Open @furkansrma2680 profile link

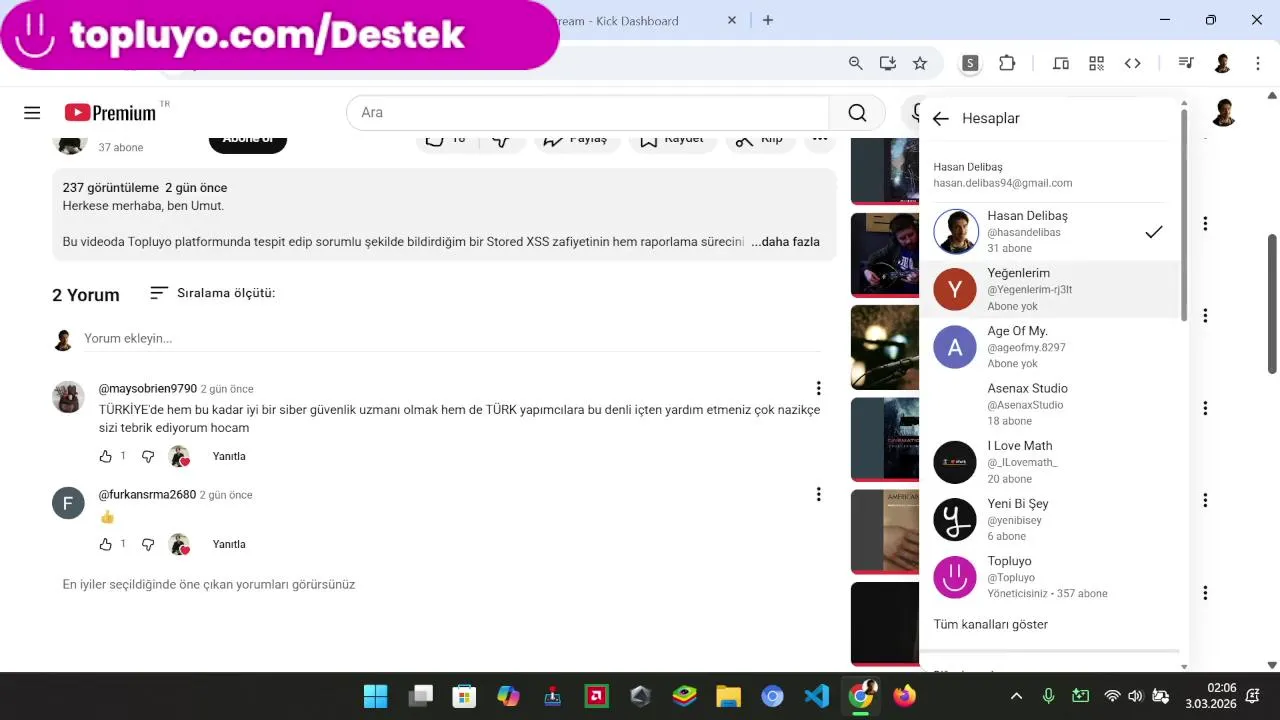click(147, 494)
